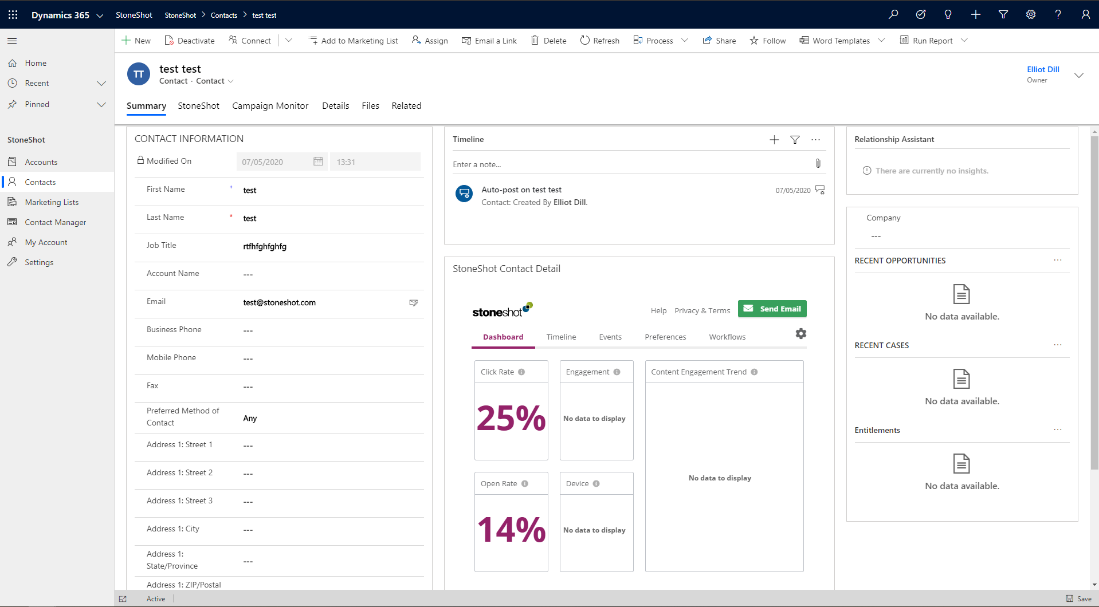Open the StoneShot Preferences tab
This screenshot has width=1099, height=607.
[665, 337]
